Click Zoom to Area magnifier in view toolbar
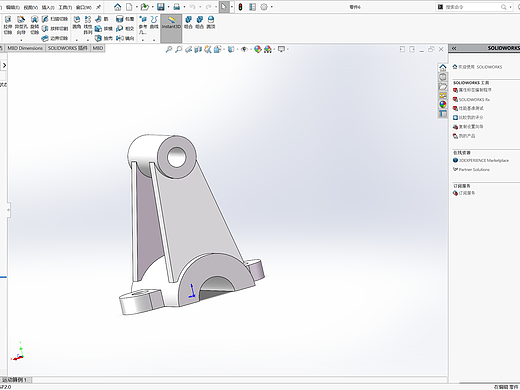The image size is (520, 390). pyautogui.click(x=179, y=49)
